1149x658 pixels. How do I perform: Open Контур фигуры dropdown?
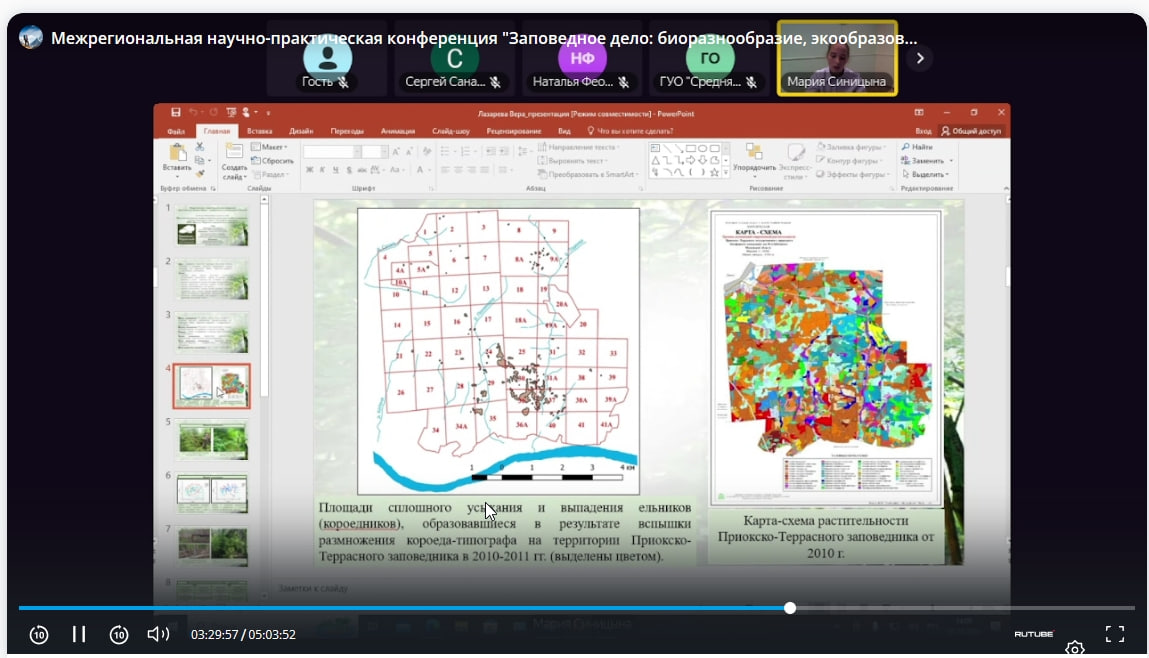point(848,160)
